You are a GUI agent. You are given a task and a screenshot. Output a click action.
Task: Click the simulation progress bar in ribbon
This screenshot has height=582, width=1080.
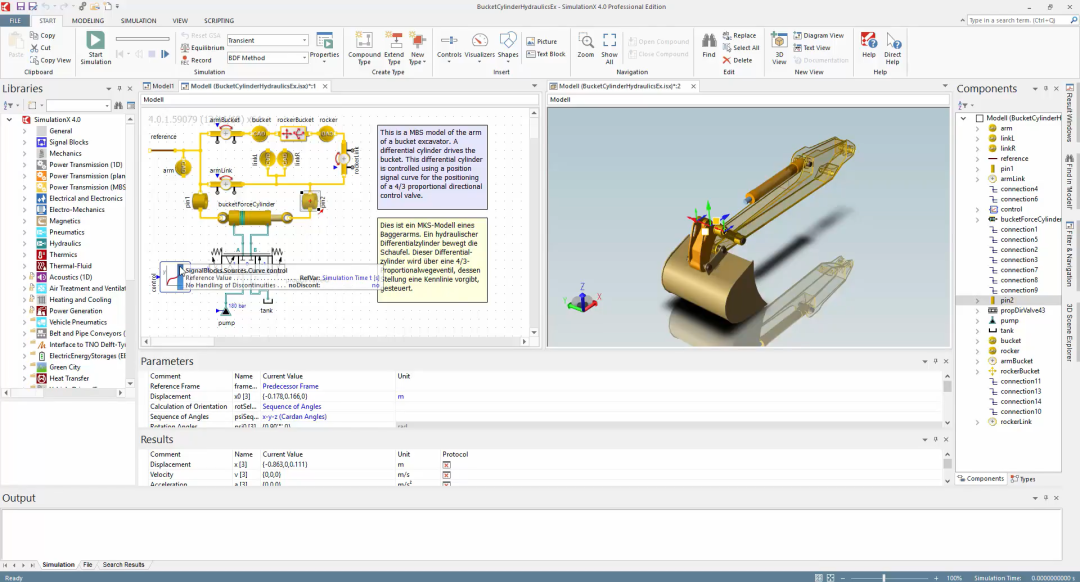pyautogui.click(x=142, y=39)
